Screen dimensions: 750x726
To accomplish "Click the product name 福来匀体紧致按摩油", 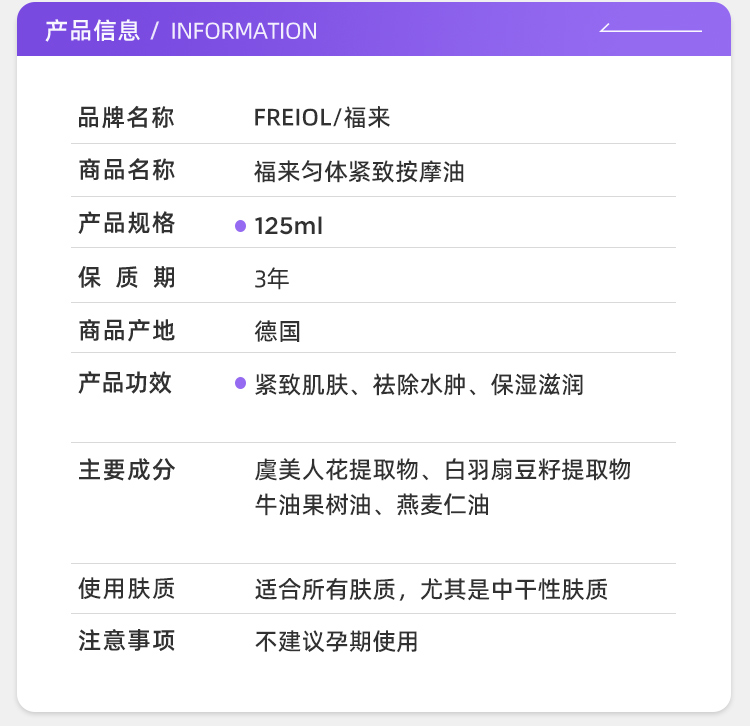I will tap(360, 172).
